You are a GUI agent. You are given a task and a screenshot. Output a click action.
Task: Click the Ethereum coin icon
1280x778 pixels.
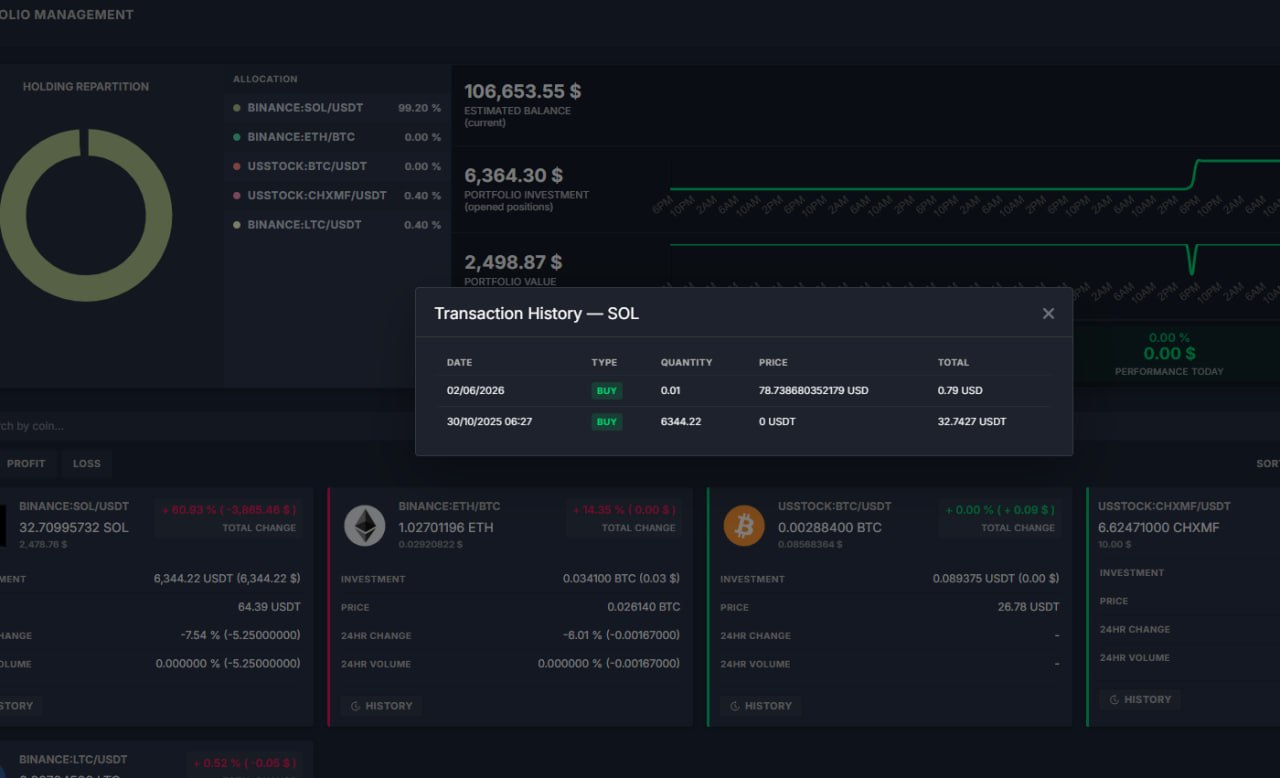click(x=364, y=526)
